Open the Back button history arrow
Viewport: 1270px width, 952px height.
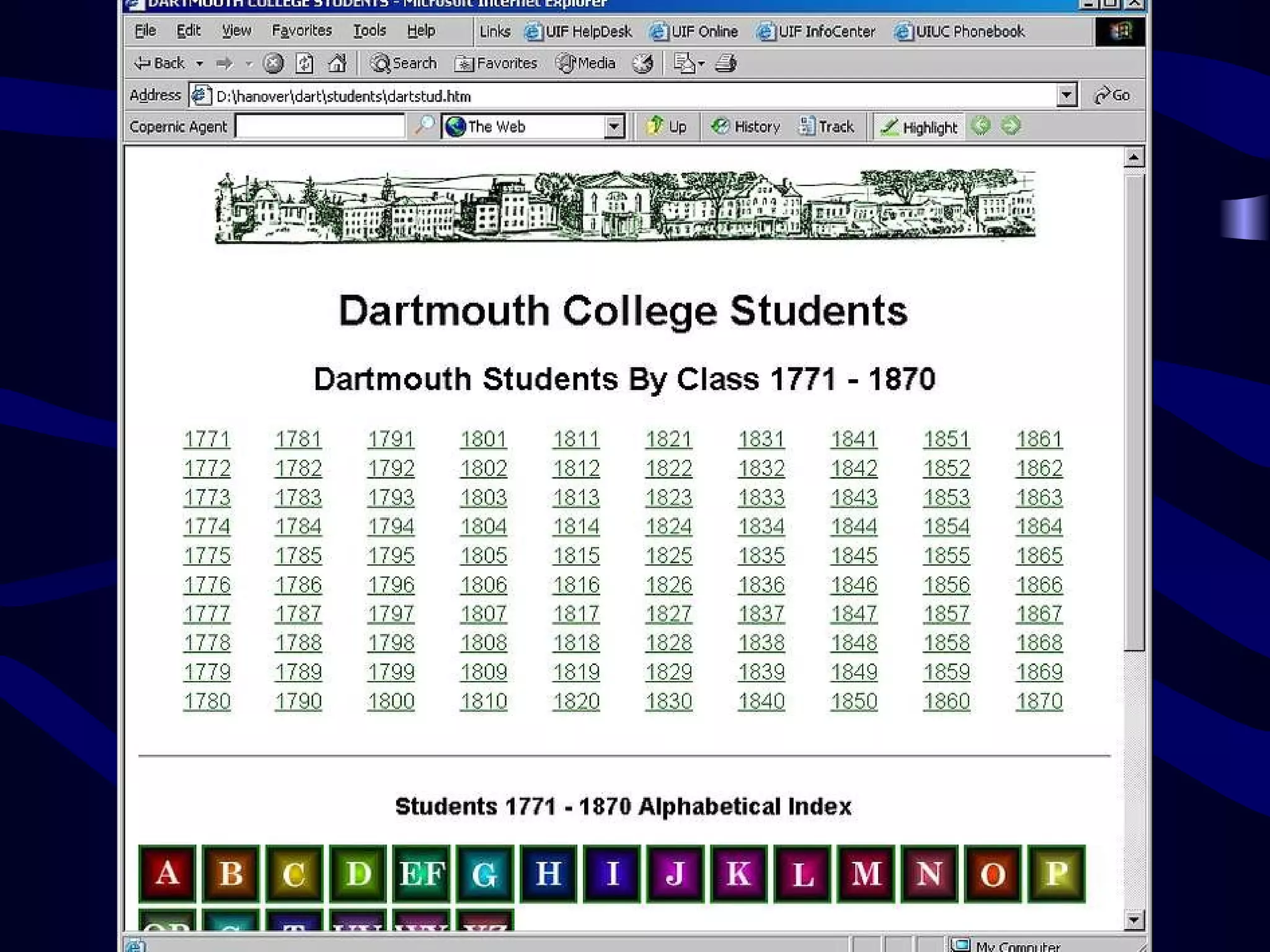200,63
